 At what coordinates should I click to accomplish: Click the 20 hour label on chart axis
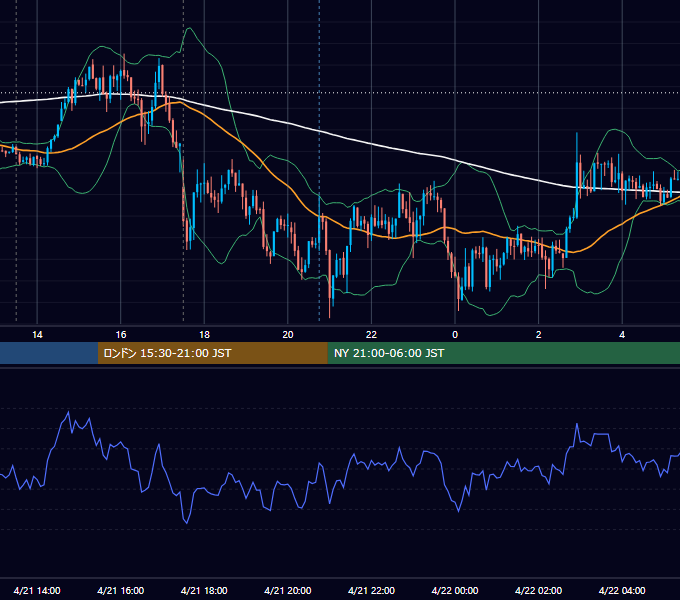point(288,335)
